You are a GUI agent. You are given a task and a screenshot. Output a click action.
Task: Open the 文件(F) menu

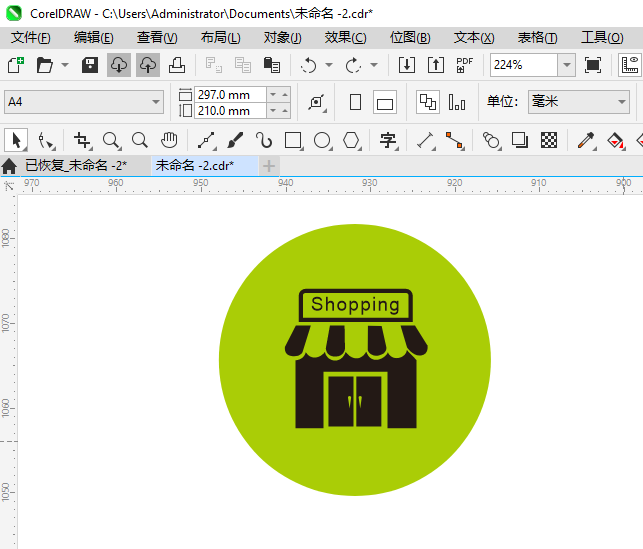pyautogui.click(x=31, y=38)
